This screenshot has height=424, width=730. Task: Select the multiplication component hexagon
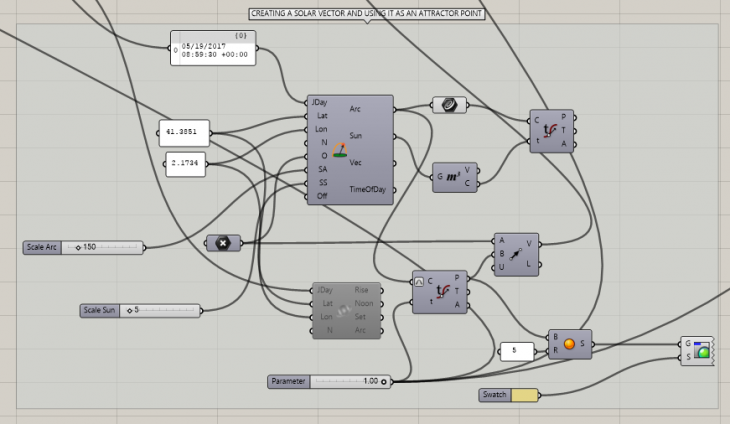222,243
